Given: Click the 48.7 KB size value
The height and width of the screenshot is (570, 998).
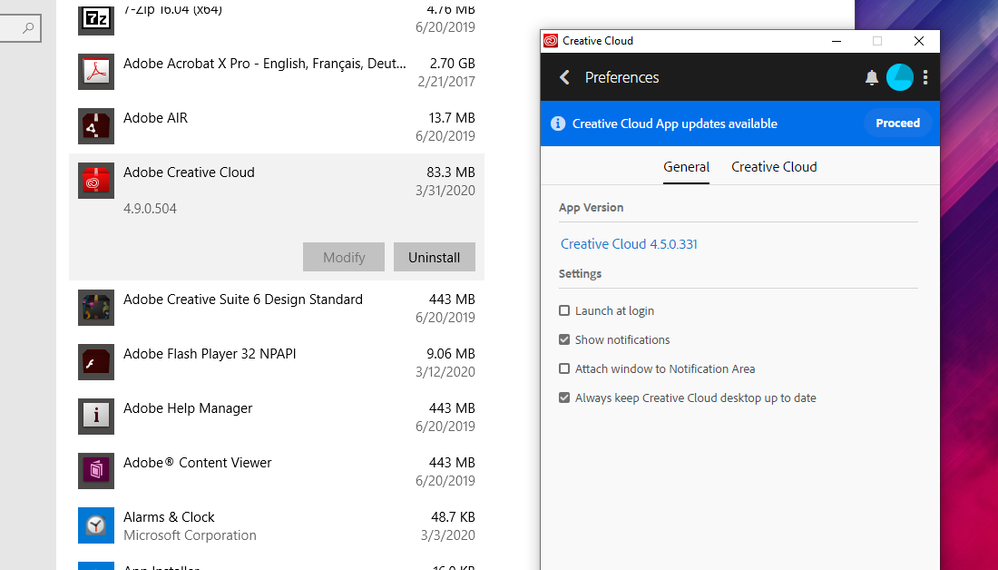Looking at the screenshot, I should 453,517.
